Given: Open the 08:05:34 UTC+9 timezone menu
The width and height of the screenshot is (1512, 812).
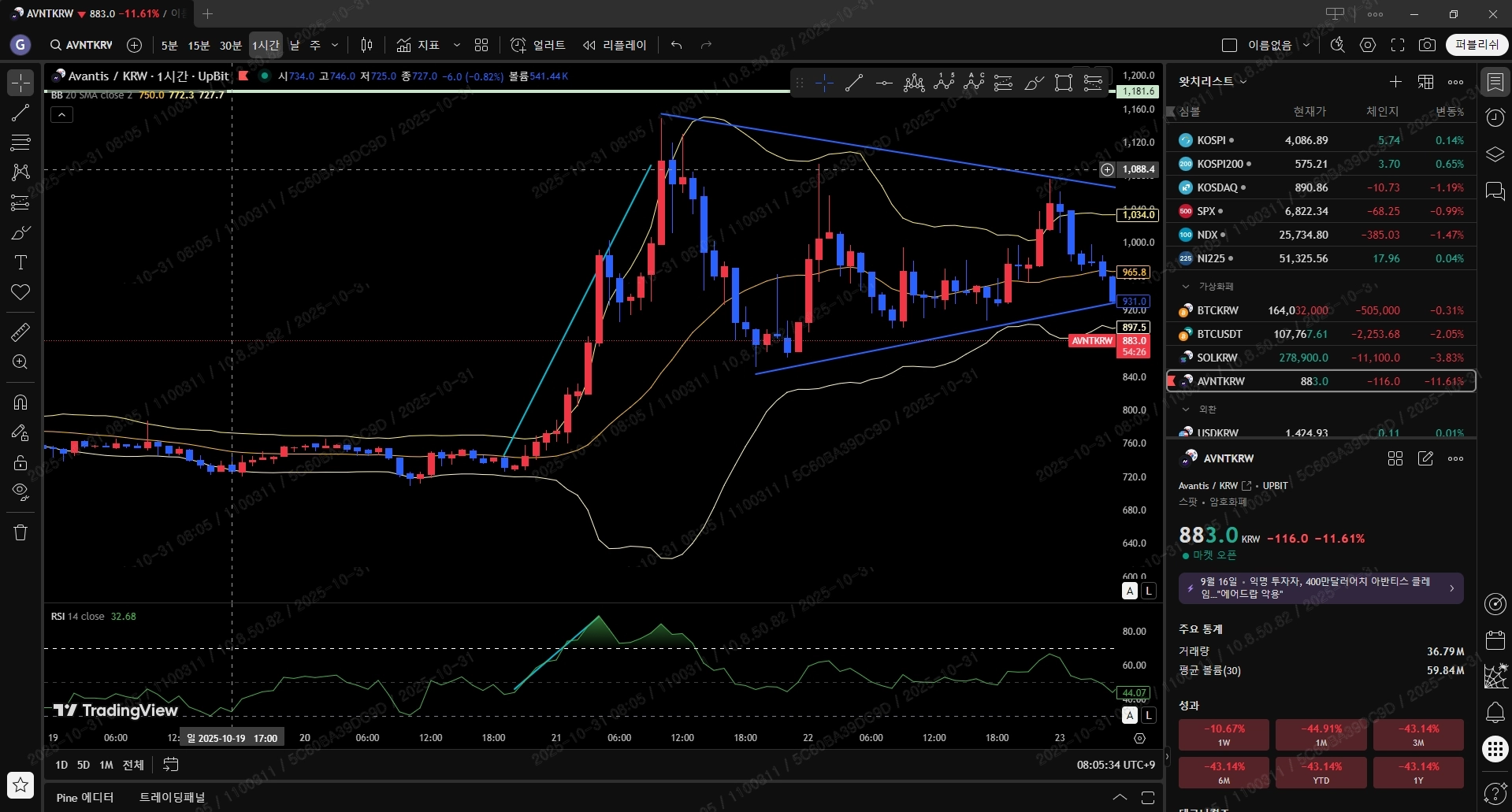Looking at the screenshot, I should [1116, 765].
